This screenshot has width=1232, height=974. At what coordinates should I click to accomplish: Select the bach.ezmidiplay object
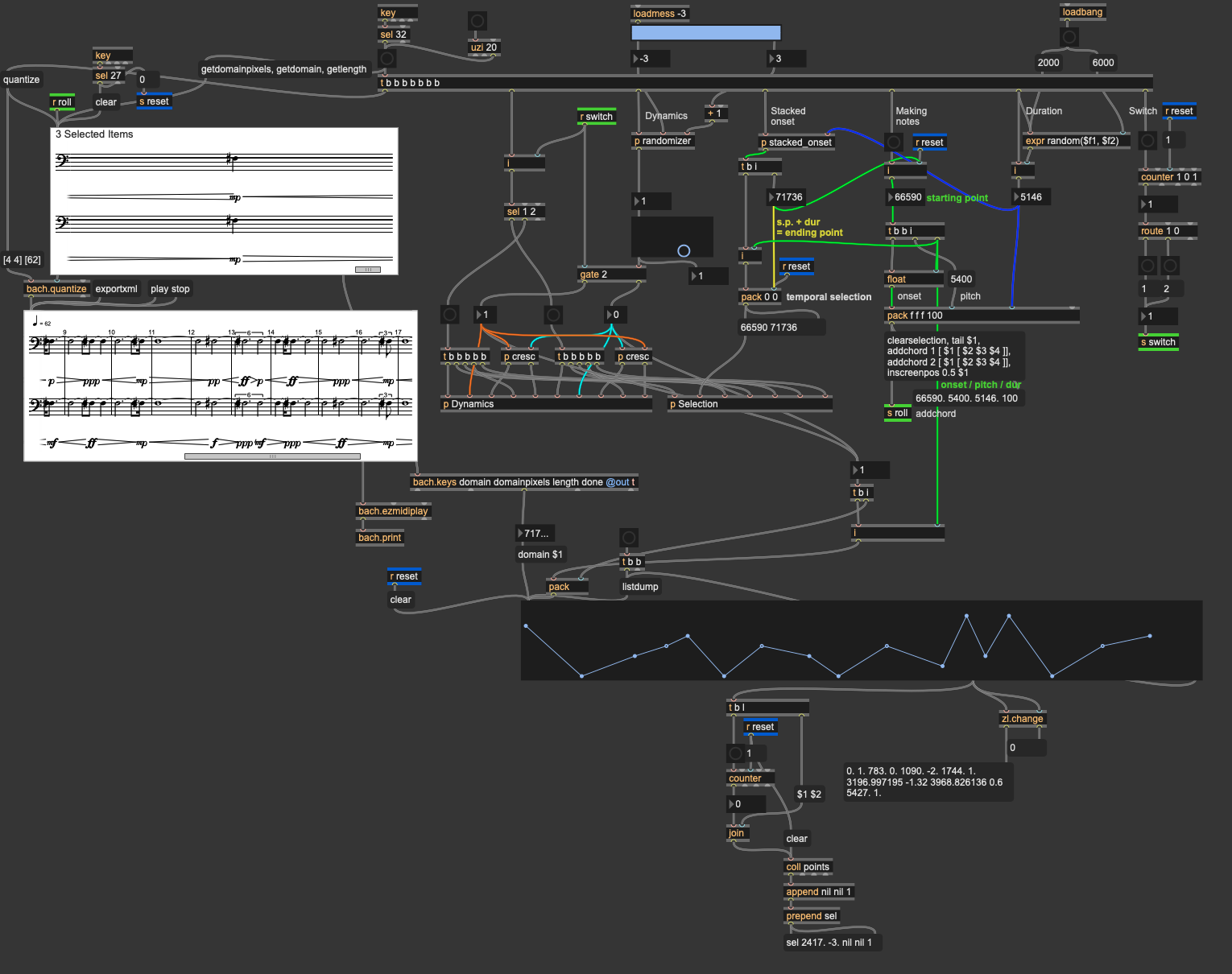394,511
